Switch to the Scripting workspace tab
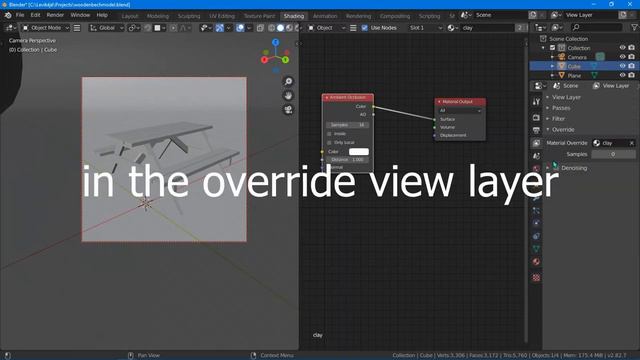Screen dimensions: 640x360 click(429, 16)
